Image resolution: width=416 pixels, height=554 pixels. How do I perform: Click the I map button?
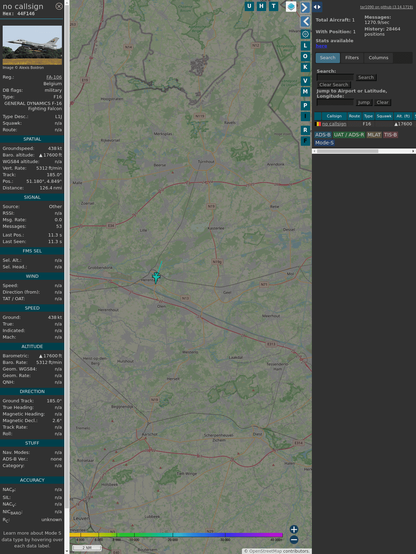(x=305, y=116)
